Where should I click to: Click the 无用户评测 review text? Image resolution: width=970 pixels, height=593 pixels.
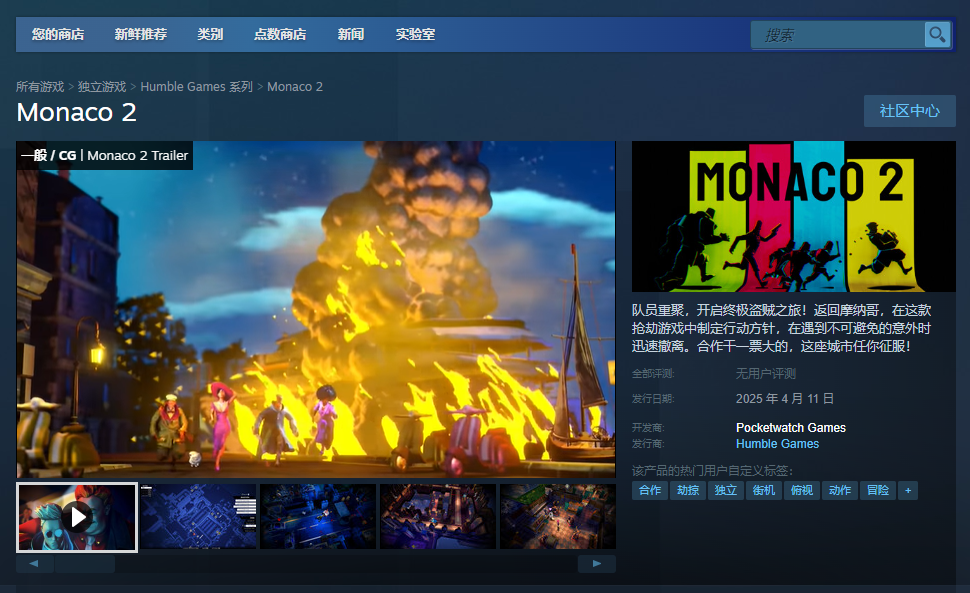(x=765, y=373)
